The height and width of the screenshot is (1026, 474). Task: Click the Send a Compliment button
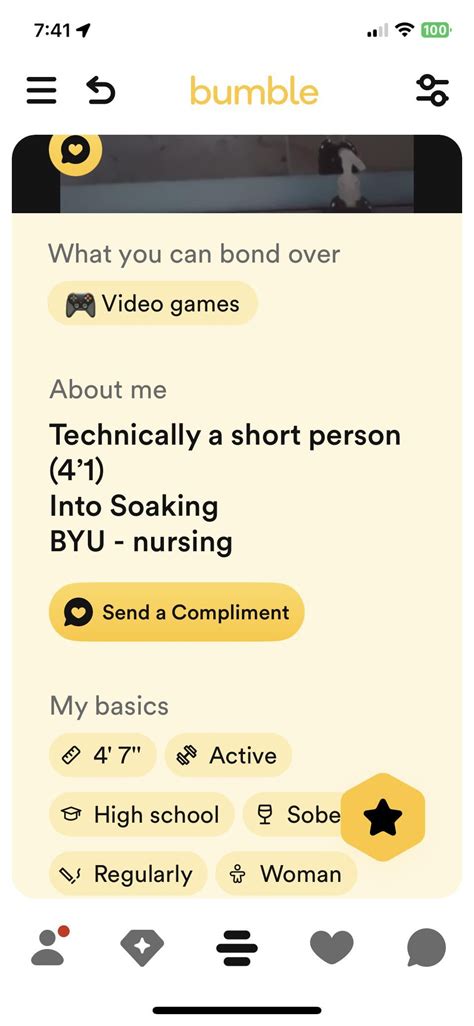(177, 612)
